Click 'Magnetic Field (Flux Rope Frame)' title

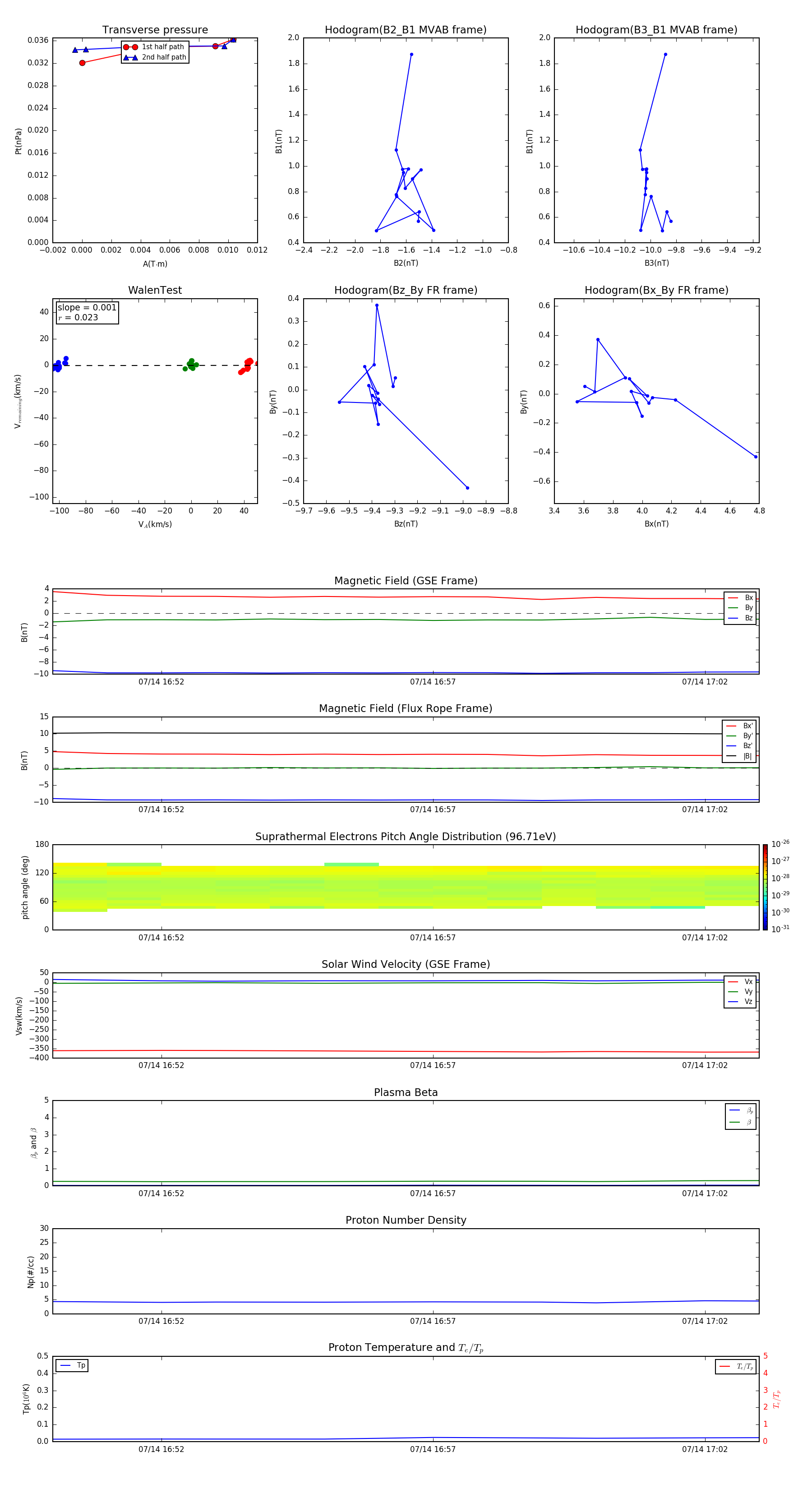406,709
